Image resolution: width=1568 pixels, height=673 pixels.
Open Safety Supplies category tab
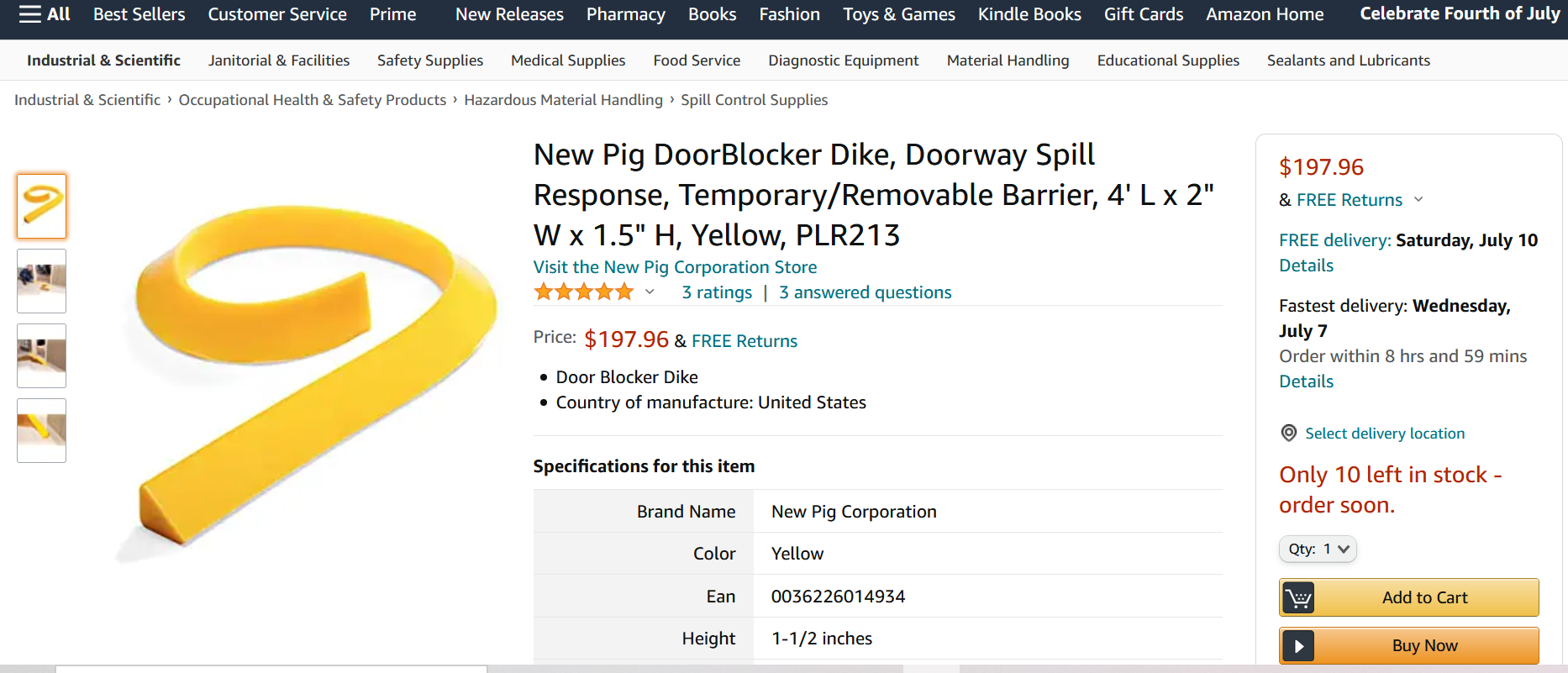[429, 60]
